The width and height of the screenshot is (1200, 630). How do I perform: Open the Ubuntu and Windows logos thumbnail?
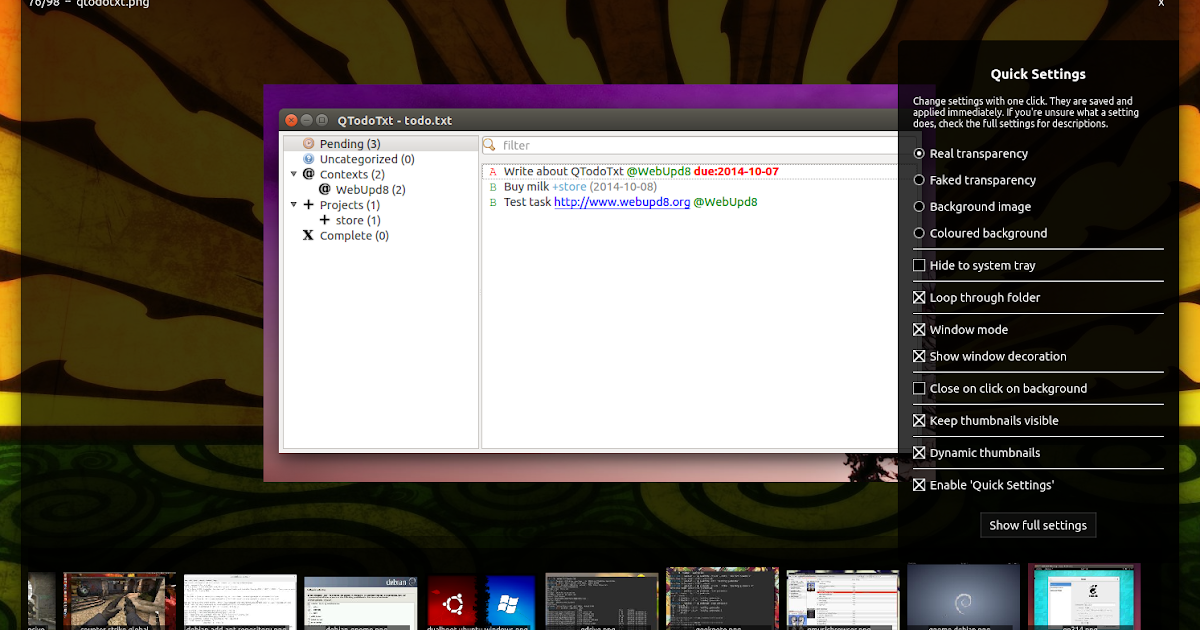tap(482, 602)
